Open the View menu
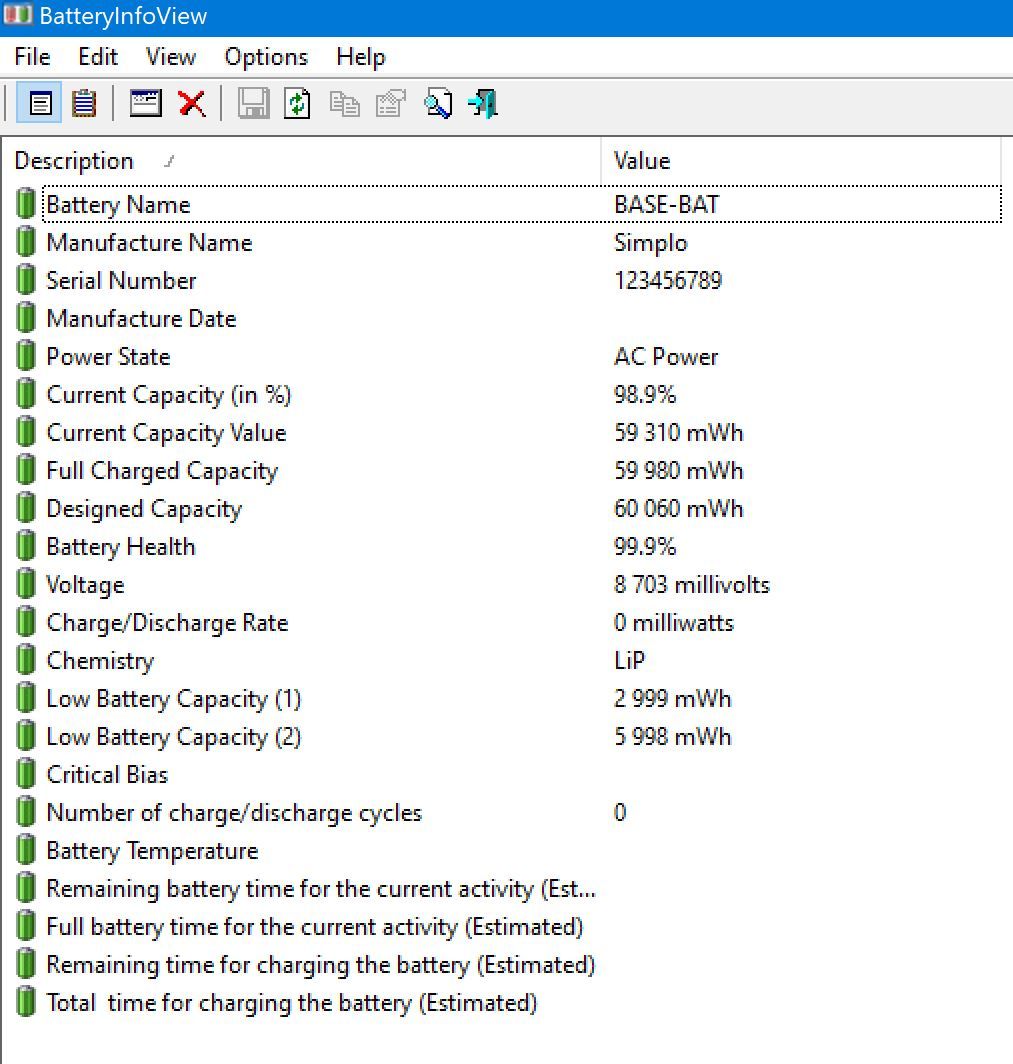Screen dimensions: 1013x1064 (x=171, y=57)
